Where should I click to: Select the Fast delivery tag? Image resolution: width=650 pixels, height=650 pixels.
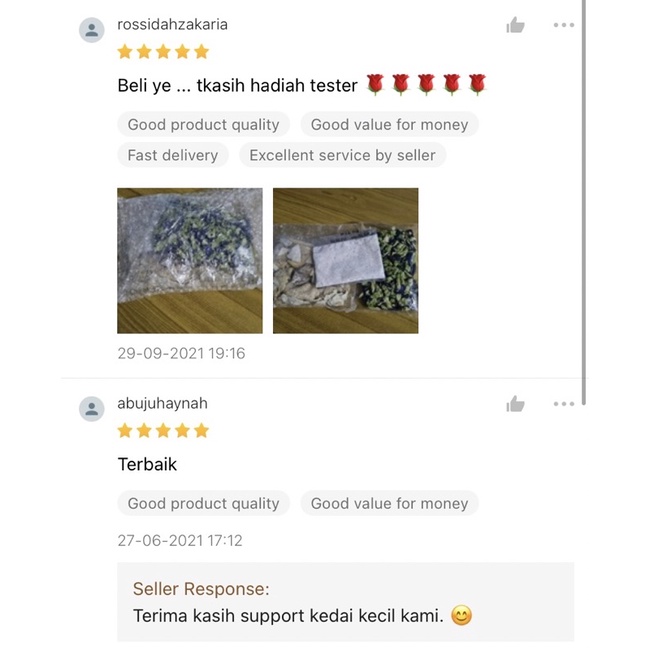click(x=173, y=155)
